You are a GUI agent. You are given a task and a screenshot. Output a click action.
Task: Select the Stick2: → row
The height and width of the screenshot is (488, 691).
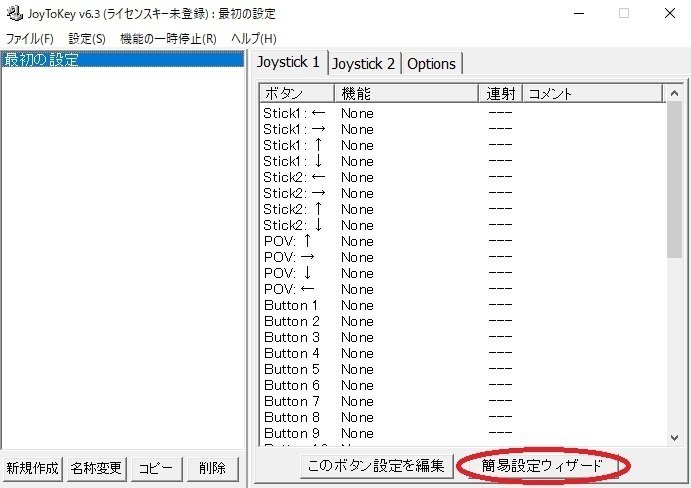coord(462,193)
